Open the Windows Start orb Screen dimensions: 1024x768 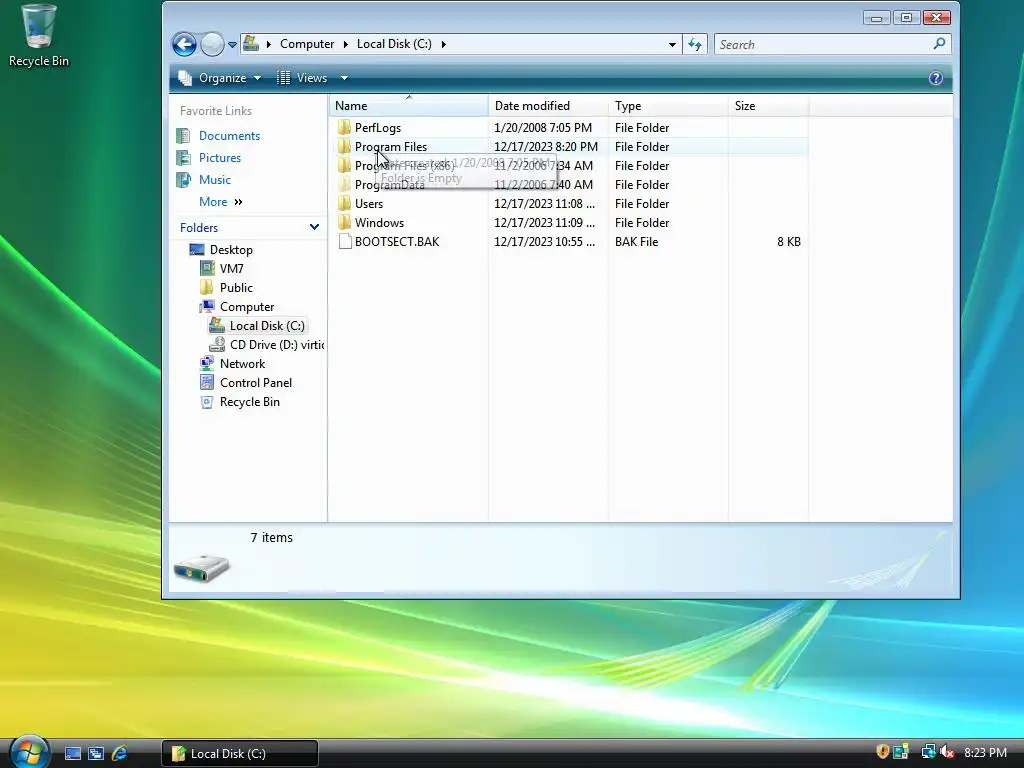pyautogui.click(x=29, y=751)
